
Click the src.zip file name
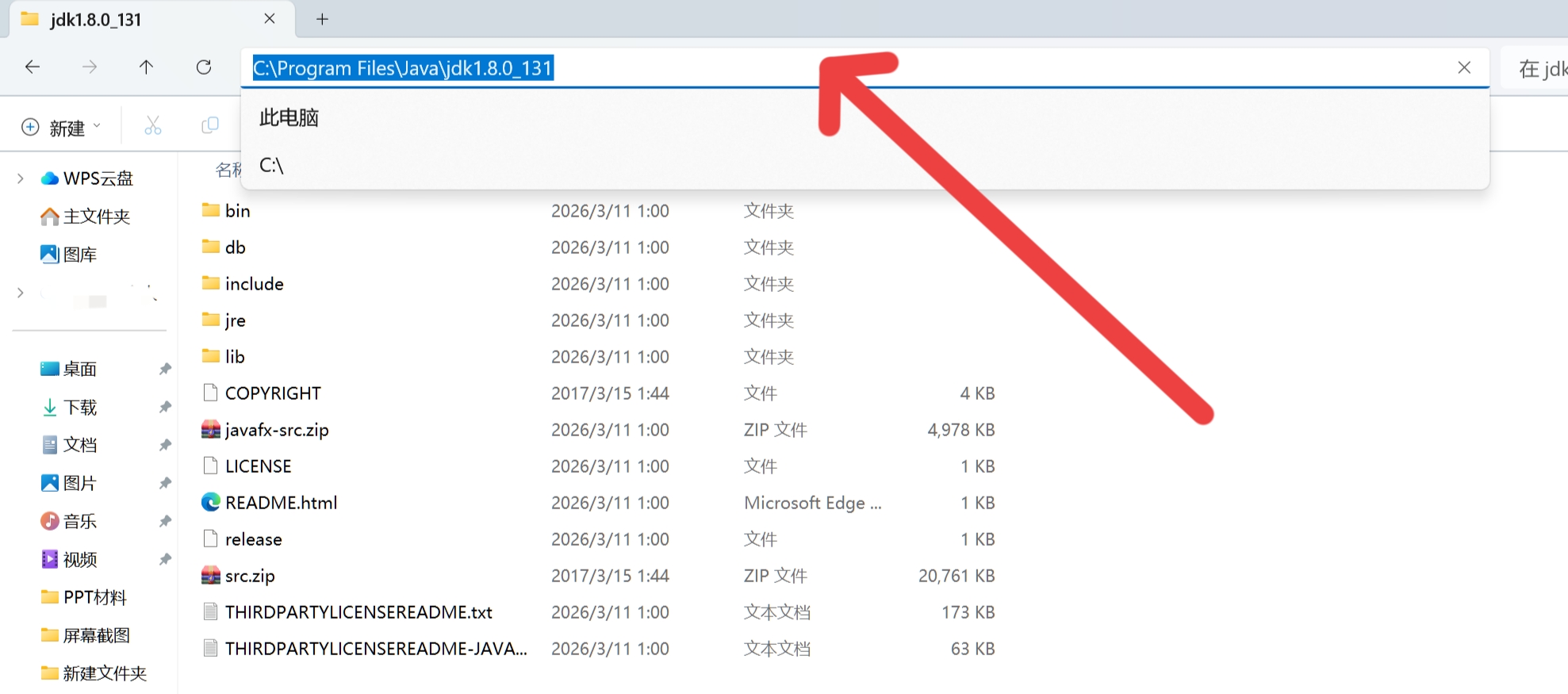(250, 576)
